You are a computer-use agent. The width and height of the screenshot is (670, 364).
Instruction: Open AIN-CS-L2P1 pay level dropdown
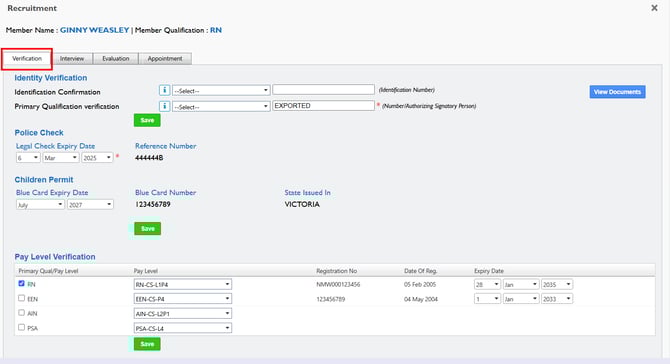pyautogui.click(x=182, y=313)
